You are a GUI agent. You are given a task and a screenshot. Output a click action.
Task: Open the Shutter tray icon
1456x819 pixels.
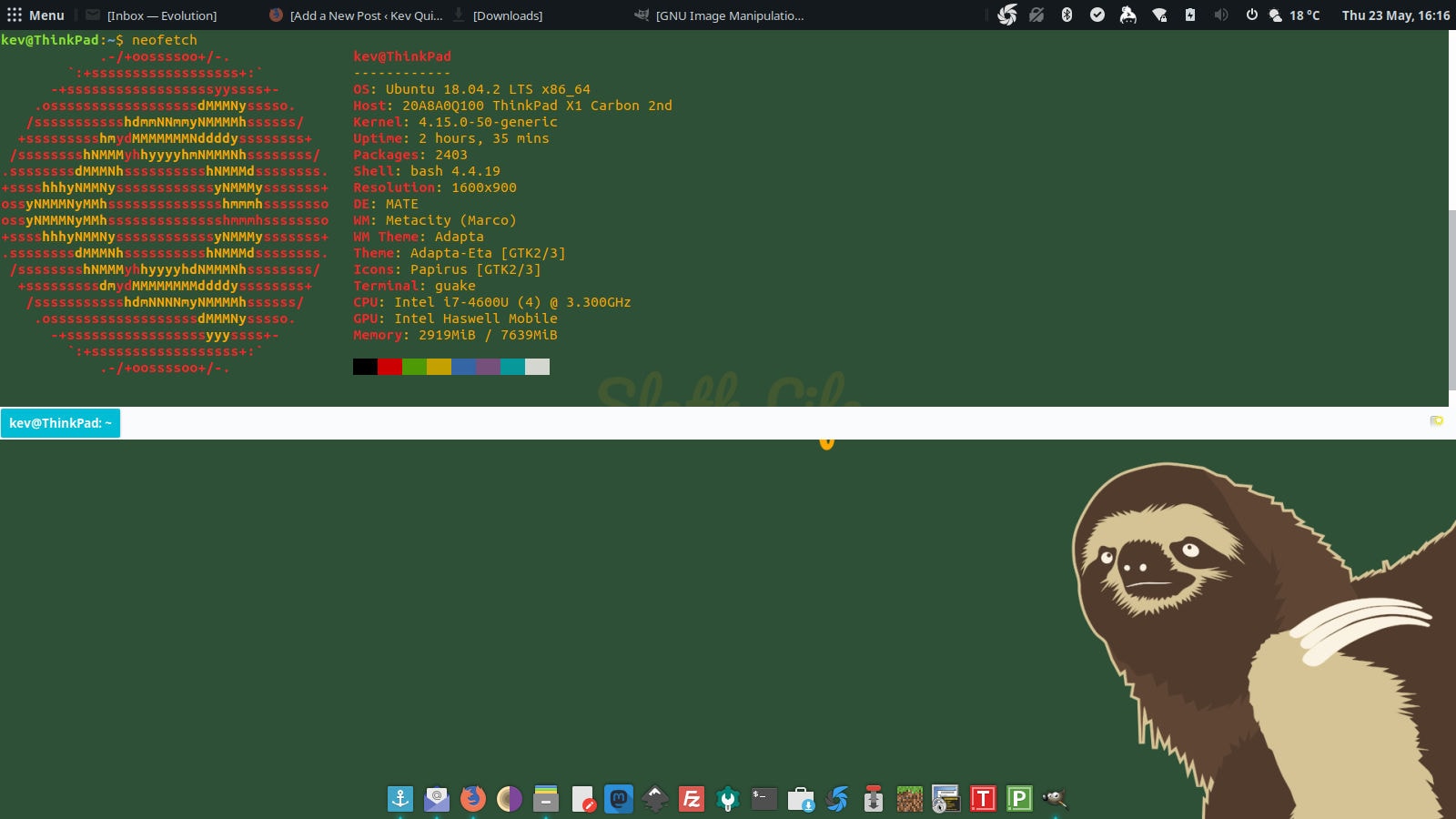tap(1007, 15)
